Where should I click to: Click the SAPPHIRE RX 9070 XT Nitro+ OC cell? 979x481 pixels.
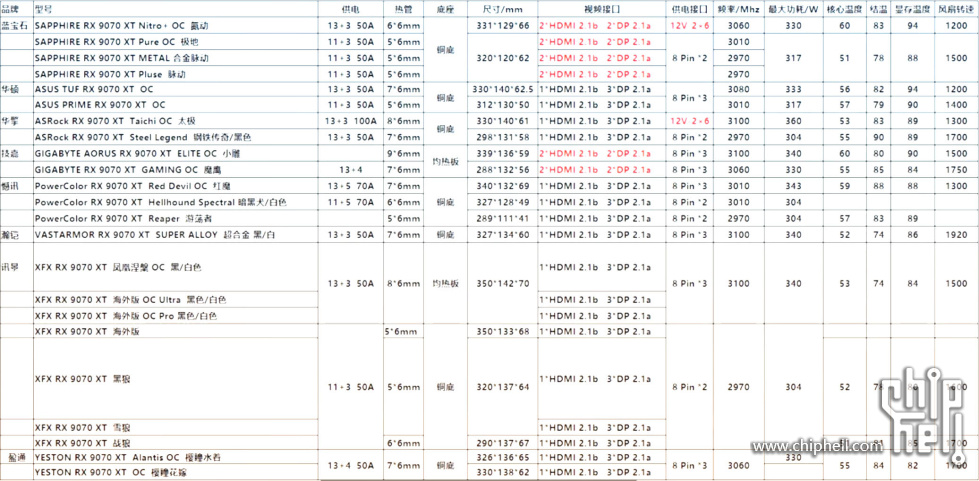point(175,26)
